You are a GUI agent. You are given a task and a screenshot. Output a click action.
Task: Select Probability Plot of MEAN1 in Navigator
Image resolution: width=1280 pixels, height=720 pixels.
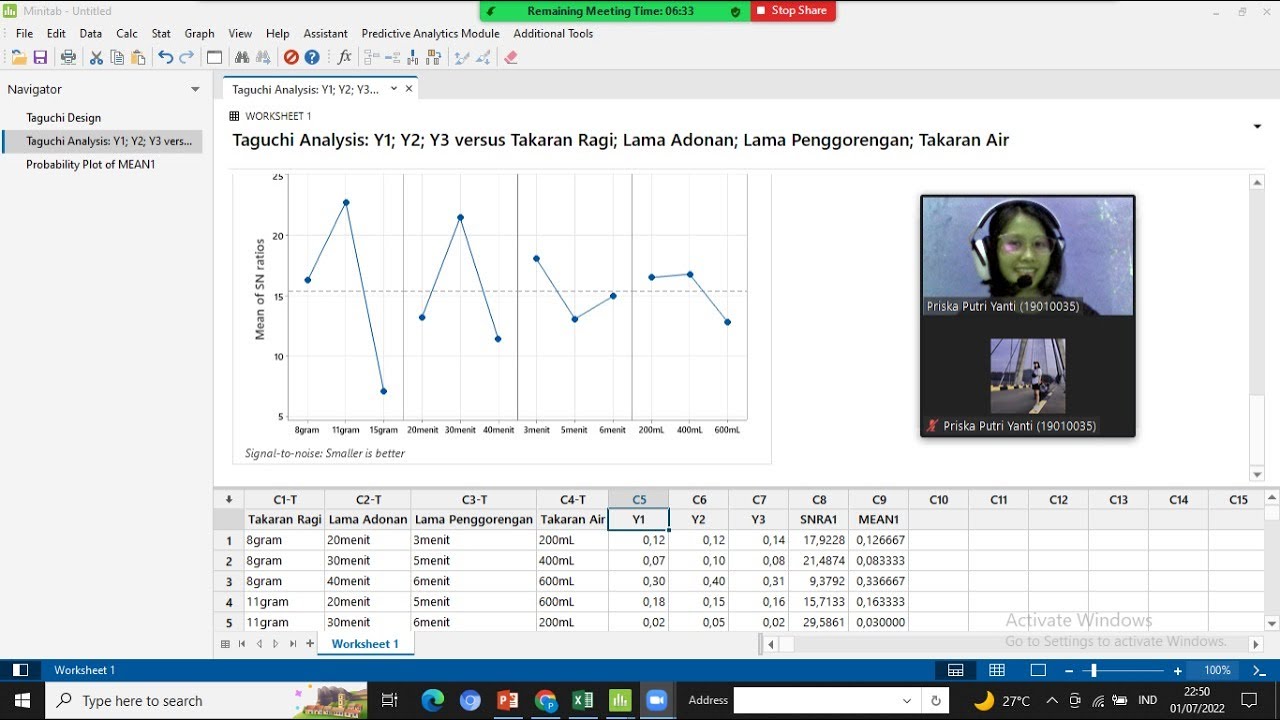(91, 164)
